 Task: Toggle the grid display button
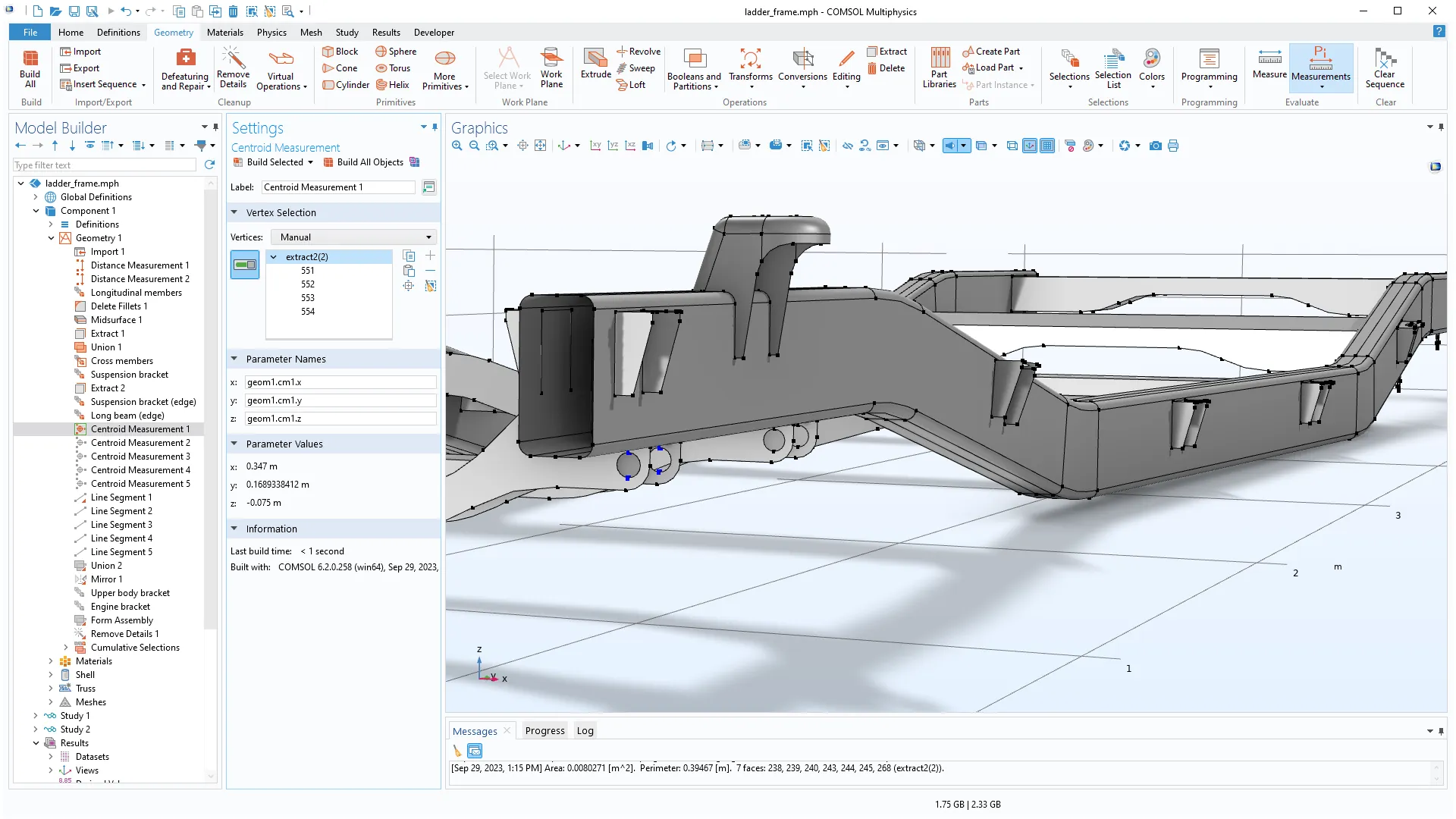1047,146
